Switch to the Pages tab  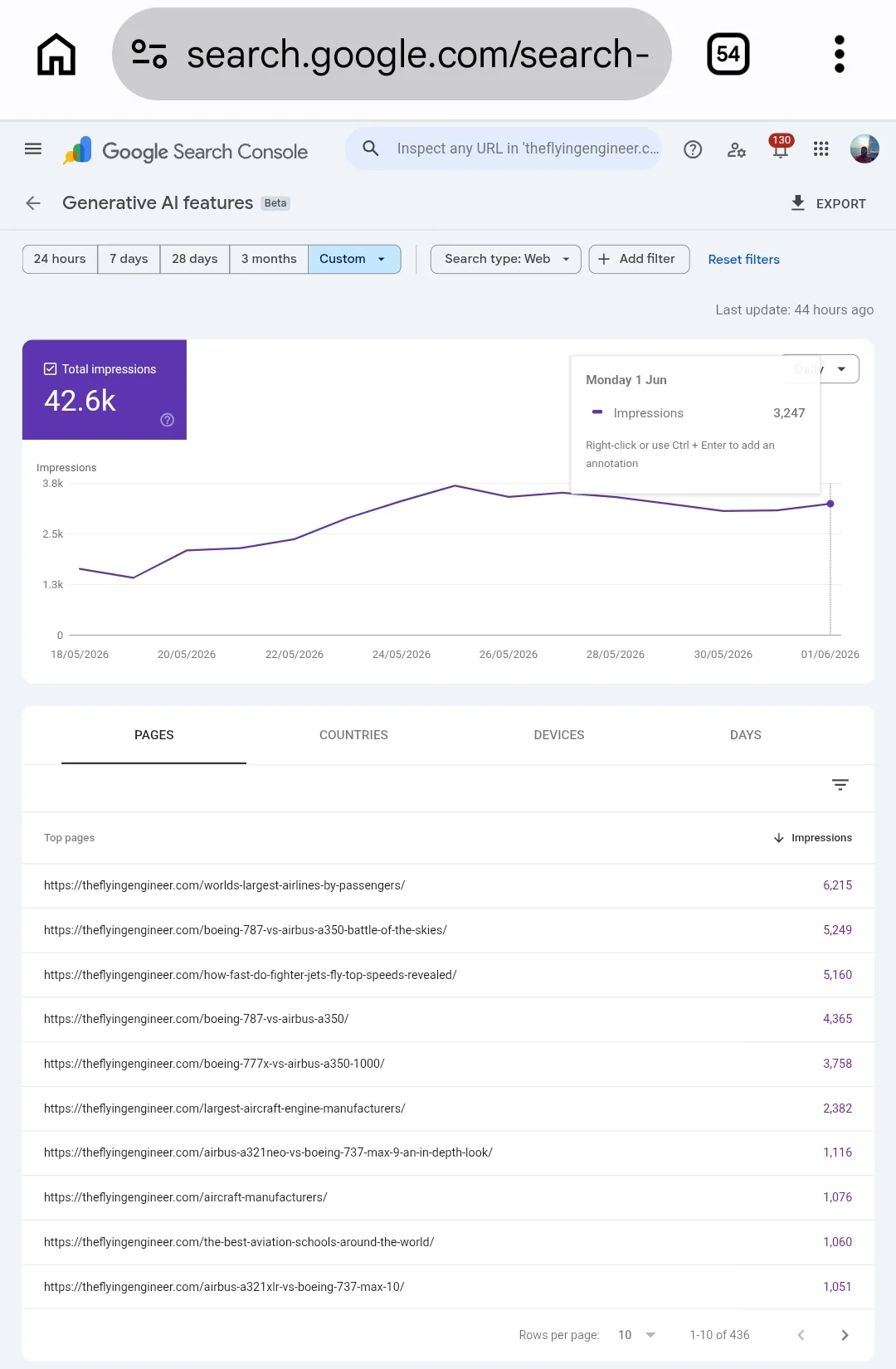(x=154, y=735)
